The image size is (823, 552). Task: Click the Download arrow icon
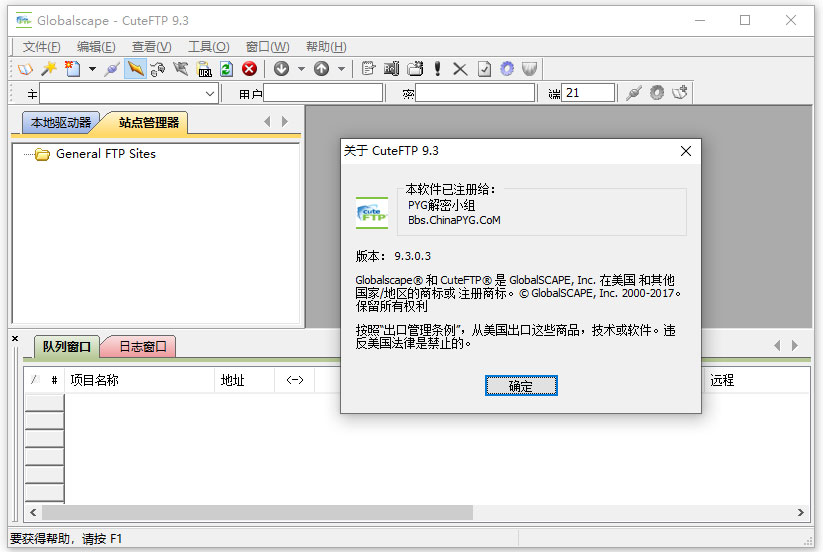[x=281, y=69]
